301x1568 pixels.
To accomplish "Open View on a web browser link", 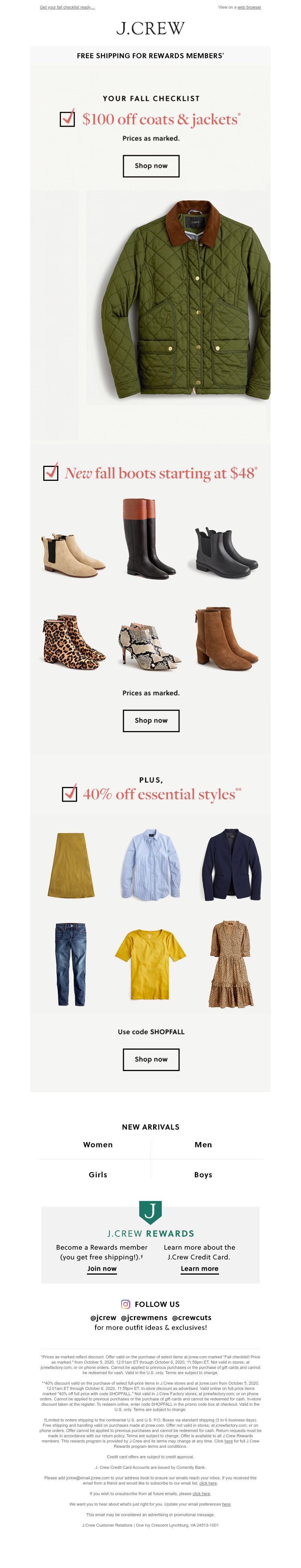I will [249, 7].
